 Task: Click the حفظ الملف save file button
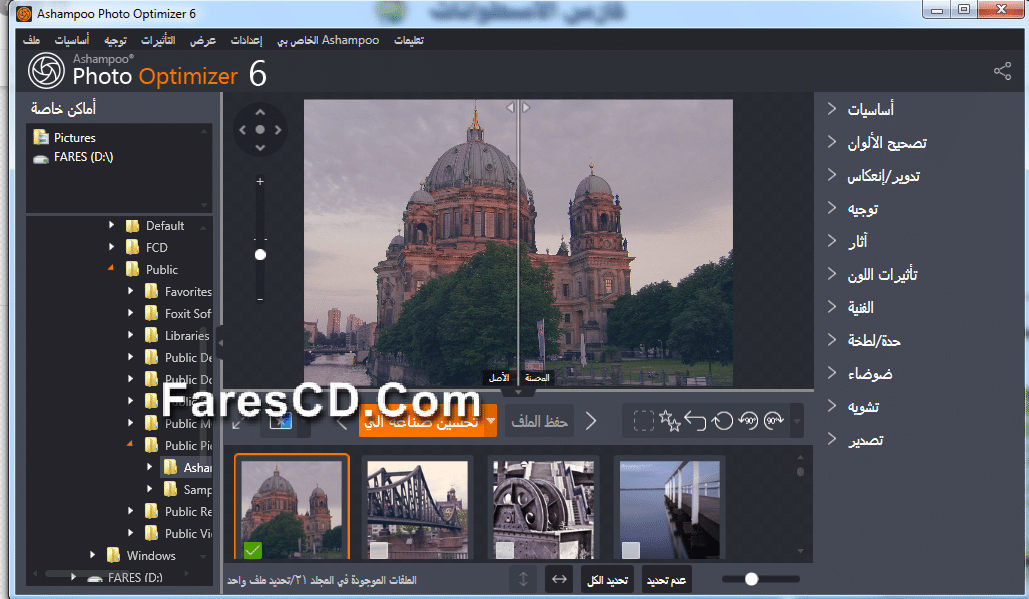pyautogui.click(x=539, y=421)
